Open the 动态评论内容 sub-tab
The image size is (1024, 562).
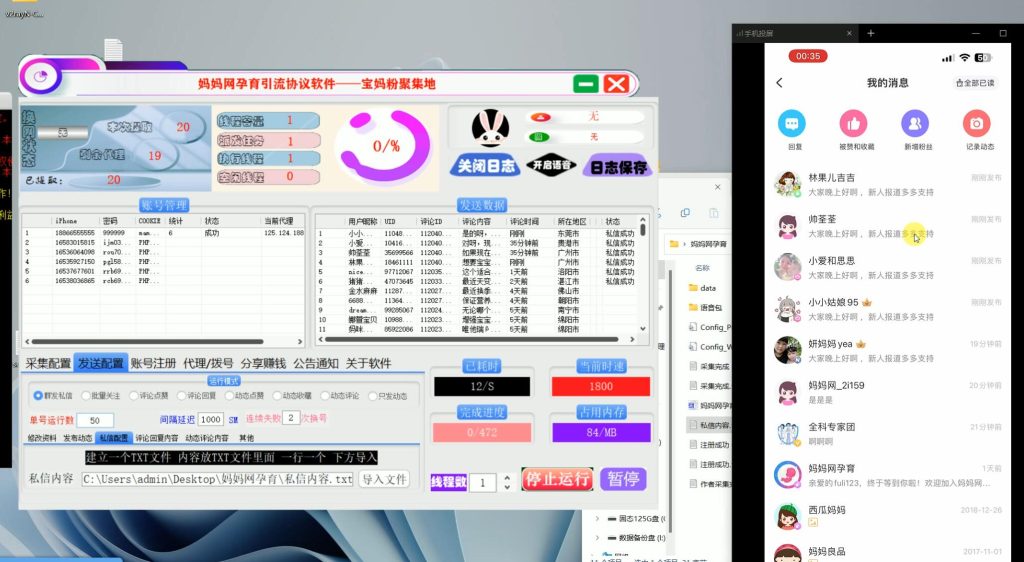tap(207, 438)
